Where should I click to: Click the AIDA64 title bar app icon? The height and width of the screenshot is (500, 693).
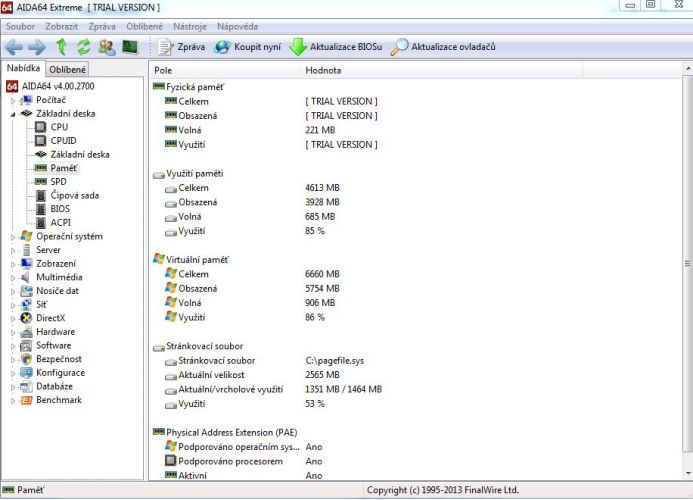click(7, 8)
